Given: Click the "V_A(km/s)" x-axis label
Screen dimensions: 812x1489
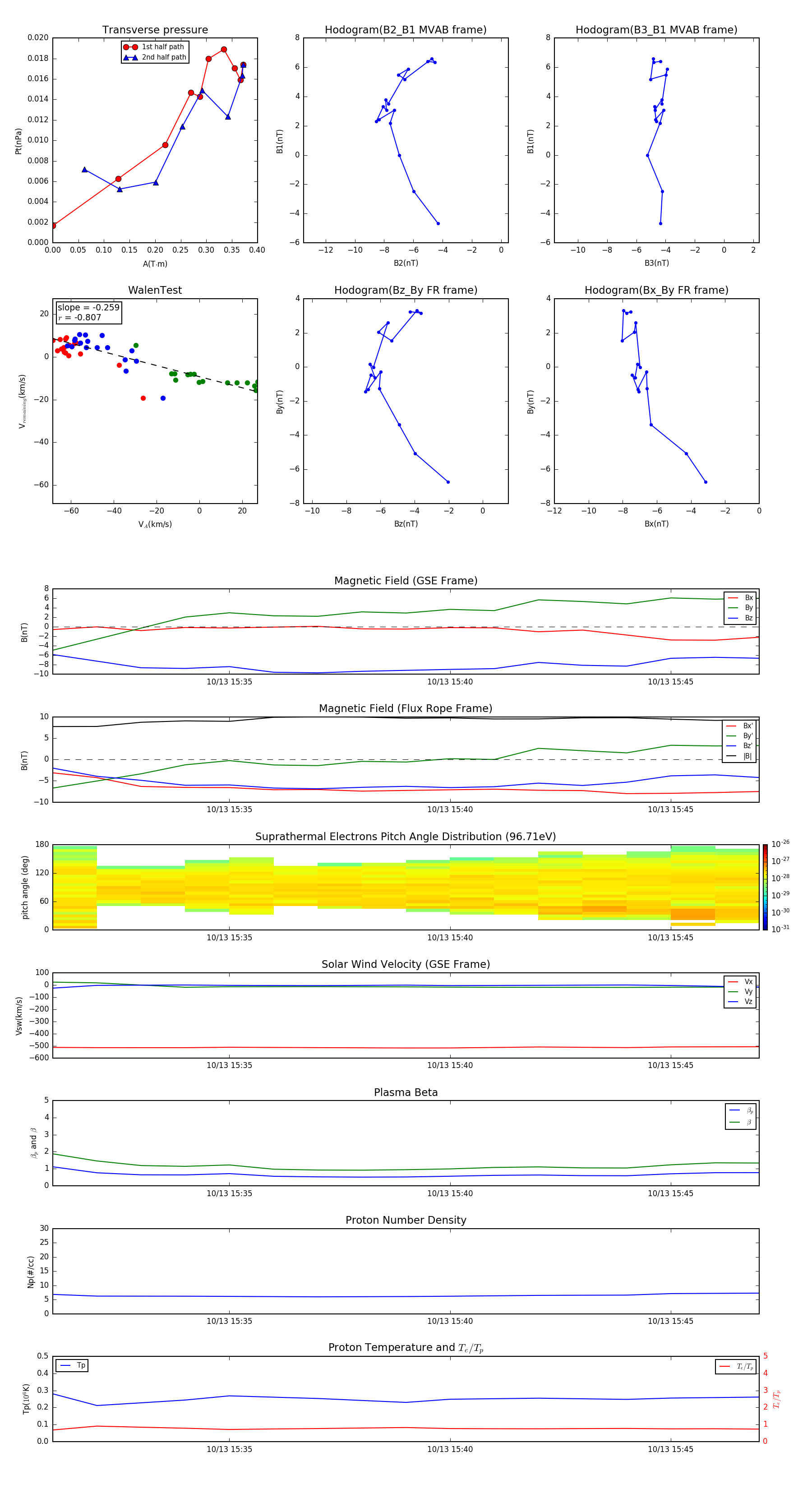Looking at the screenshot, I should click(155, 524).
